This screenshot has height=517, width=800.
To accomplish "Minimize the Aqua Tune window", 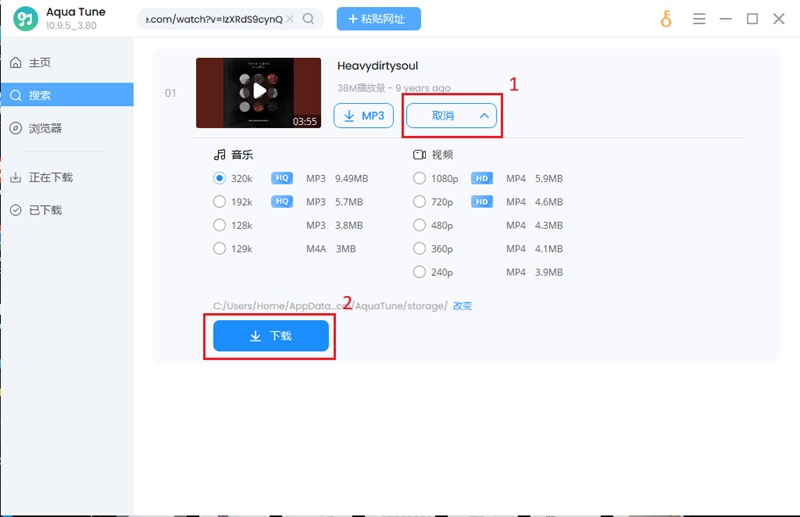I will [726, 19].
